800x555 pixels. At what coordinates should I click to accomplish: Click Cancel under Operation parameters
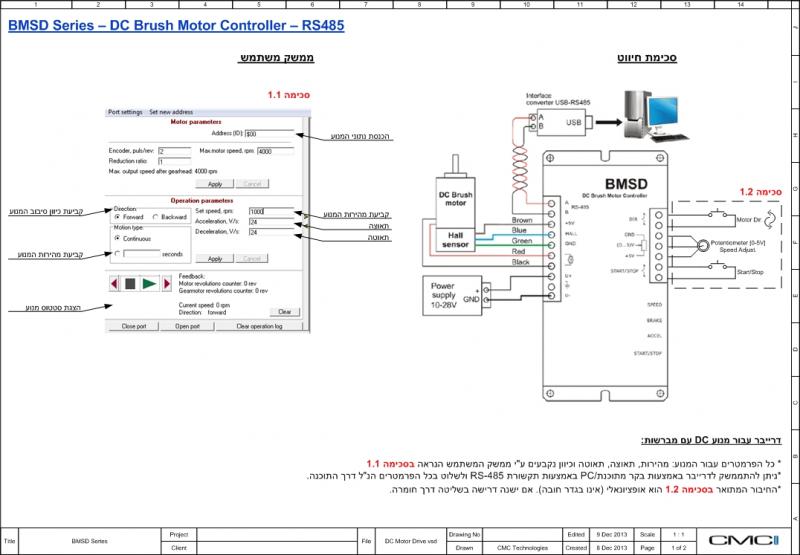252,259
